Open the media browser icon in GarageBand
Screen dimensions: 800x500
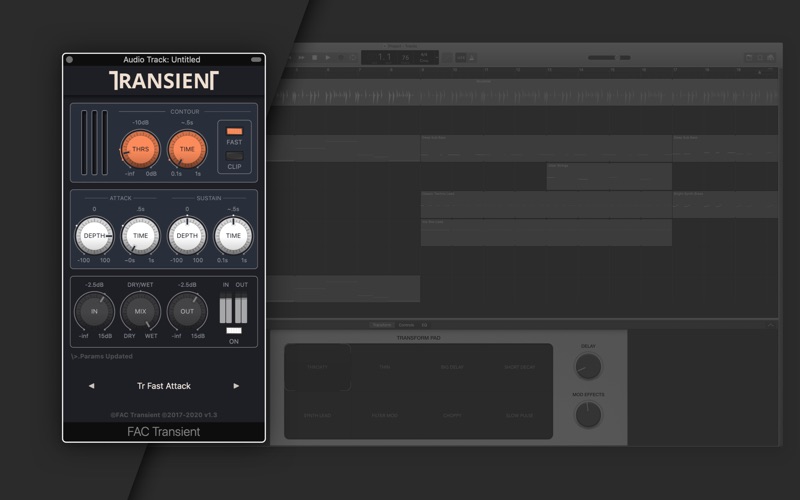pos(770,58)
